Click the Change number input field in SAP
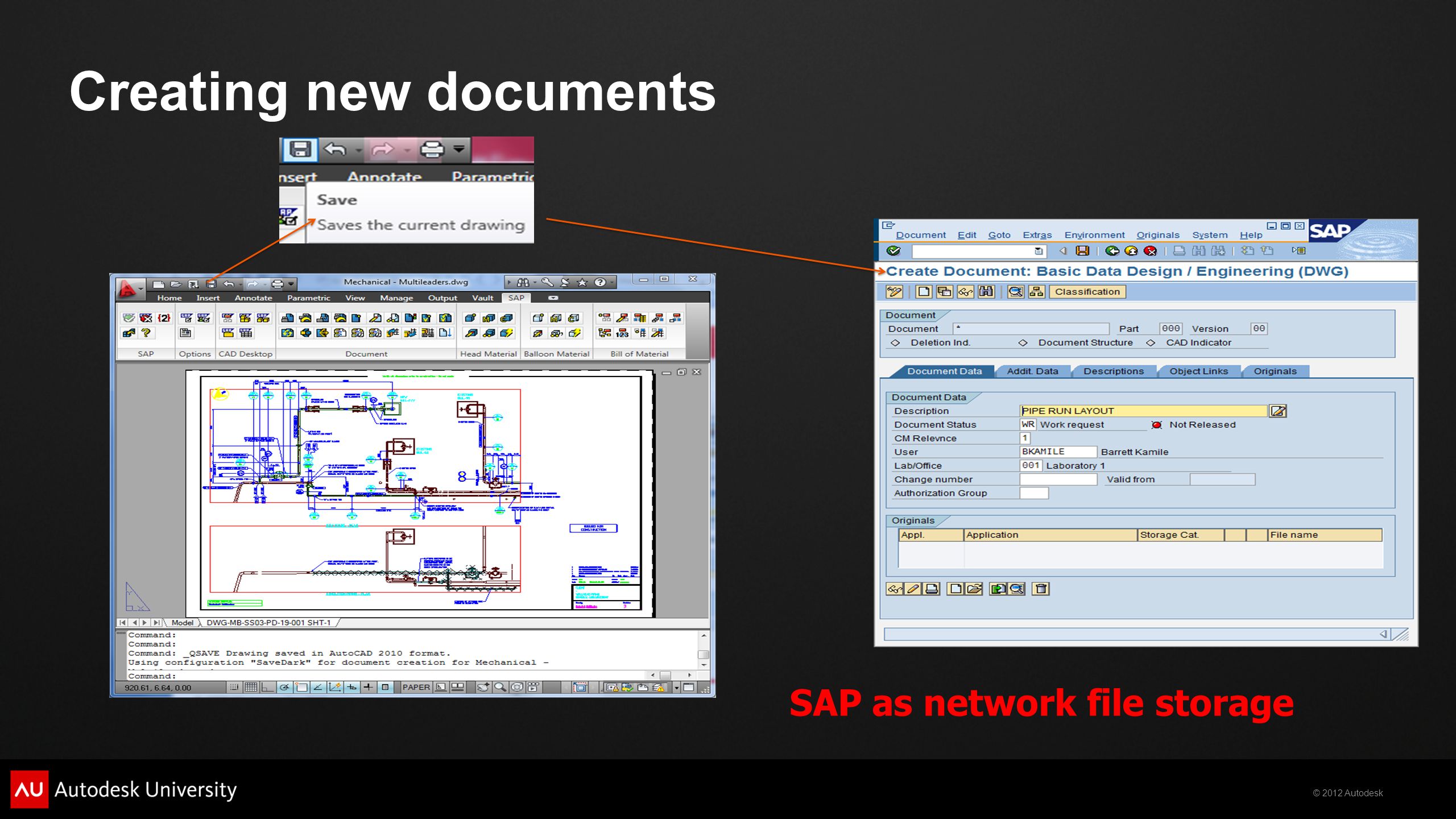This screenshot has height=819, width=1456. click(x=1058, y=479)
